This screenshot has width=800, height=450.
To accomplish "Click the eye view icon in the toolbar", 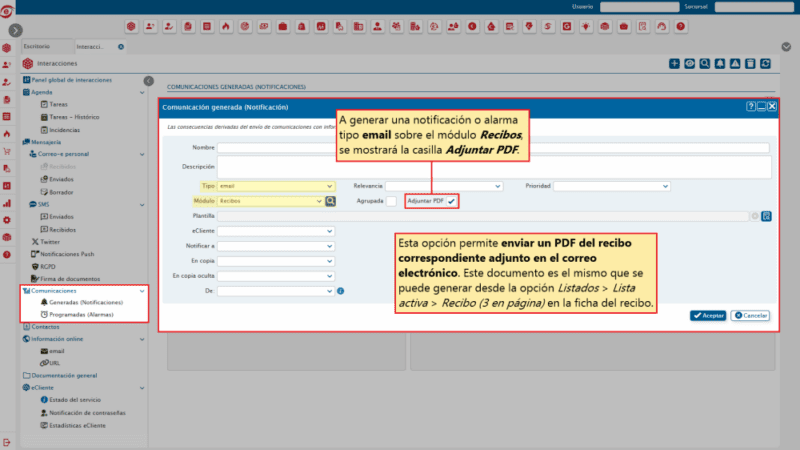I will 690,63.
